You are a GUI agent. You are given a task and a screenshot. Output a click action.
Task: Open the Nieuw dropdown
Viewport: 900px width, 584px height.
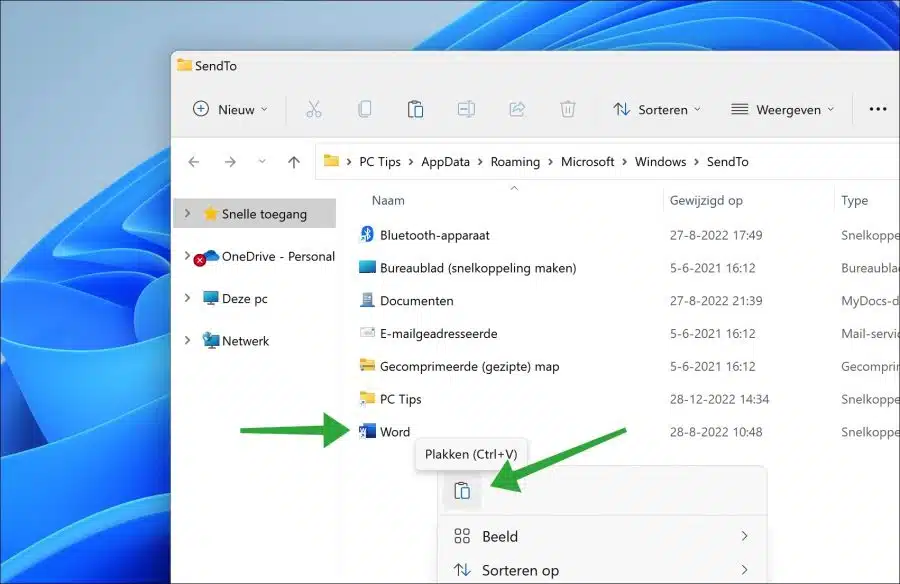230,109
